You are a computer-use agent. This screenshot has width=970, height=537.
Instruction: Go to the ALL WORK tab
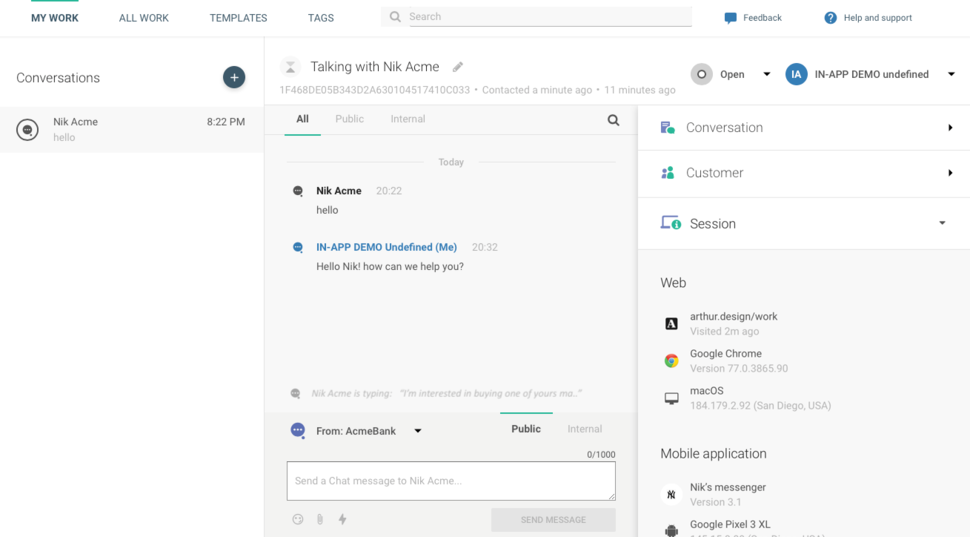point(144,18)
